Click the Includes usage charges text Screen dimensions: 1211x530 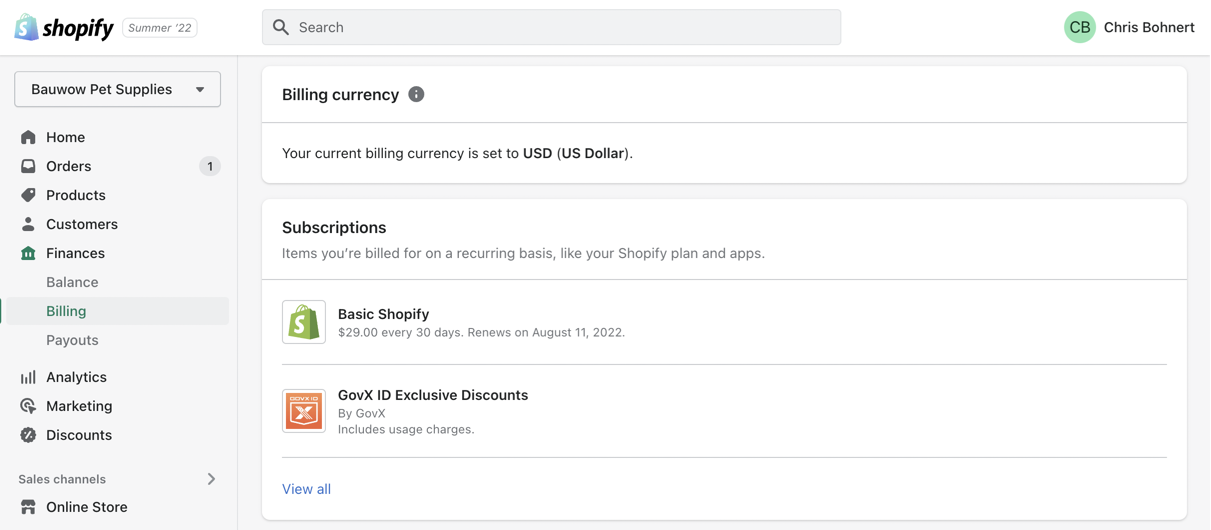[406, 429]
